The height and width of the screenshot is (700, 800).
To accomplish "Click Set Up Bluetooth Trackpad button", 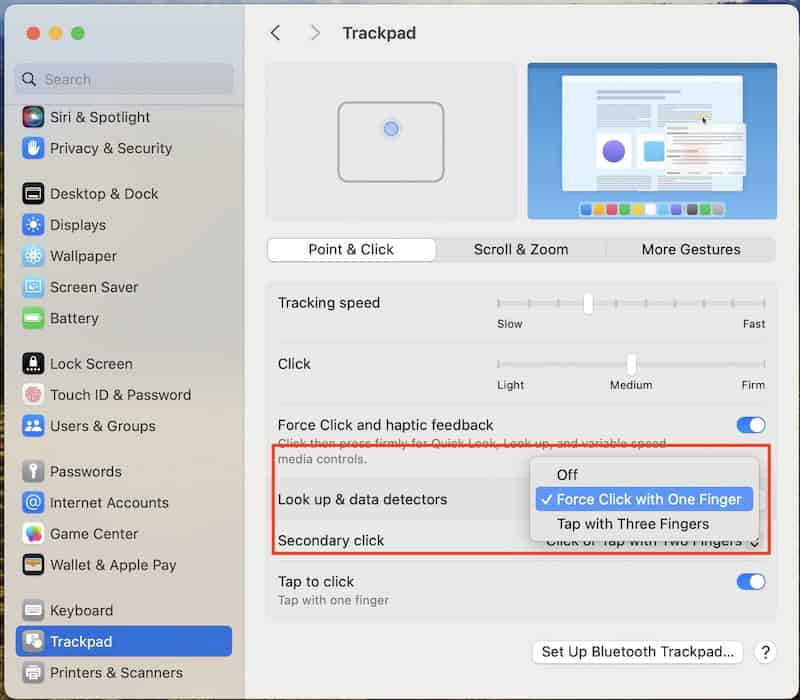I will point(637,652).
